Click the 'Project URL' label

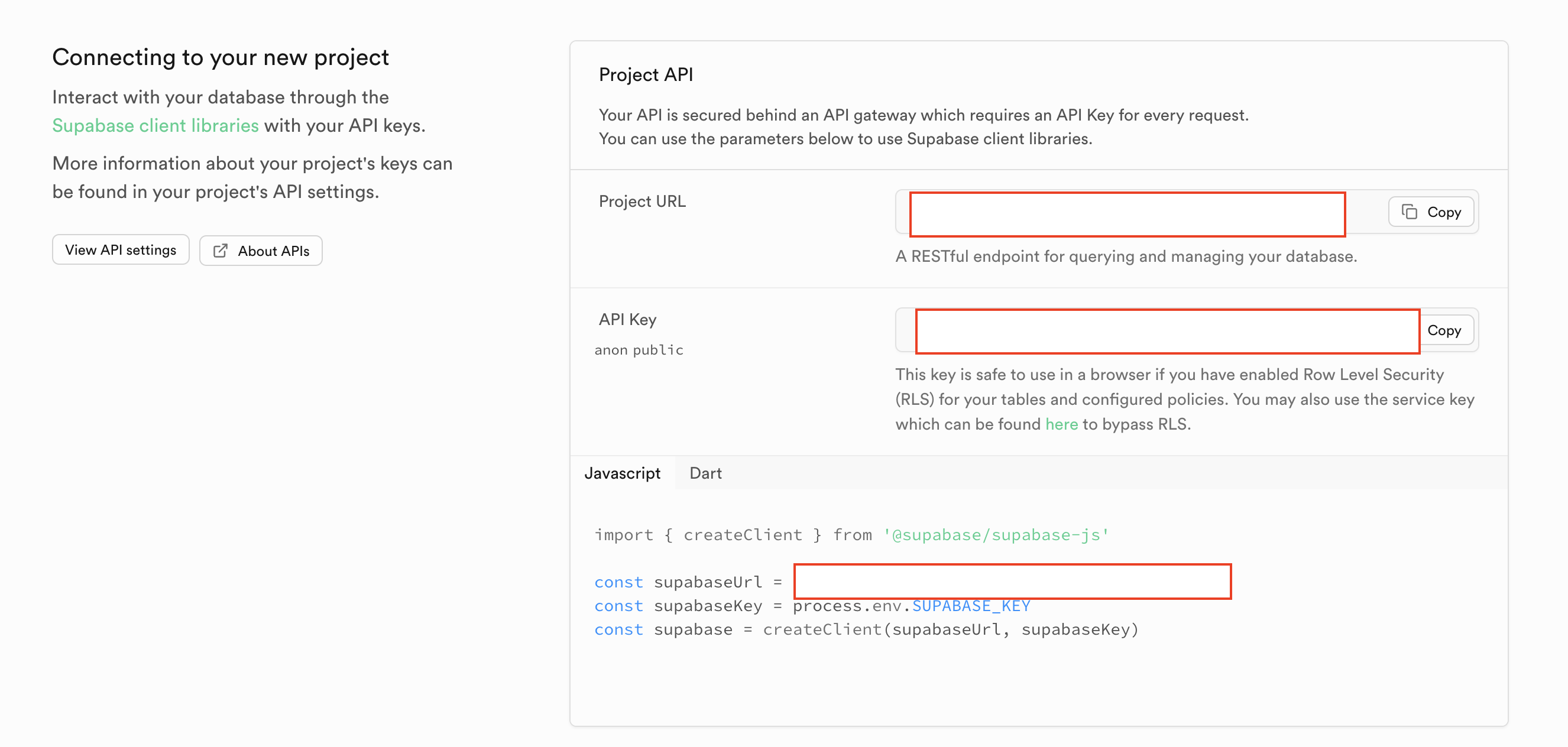click(642, 201)
